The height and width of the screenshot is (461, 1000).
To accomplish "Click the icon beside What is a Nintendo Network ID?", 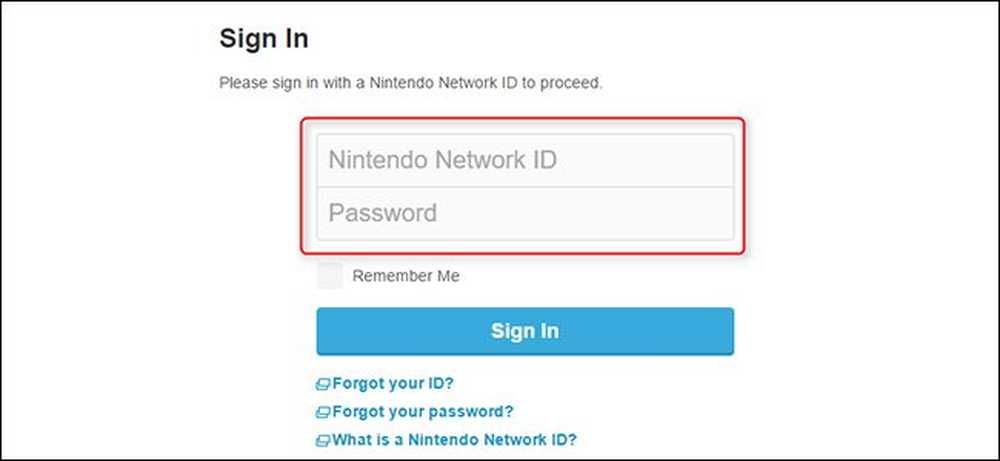I will 323,441.
